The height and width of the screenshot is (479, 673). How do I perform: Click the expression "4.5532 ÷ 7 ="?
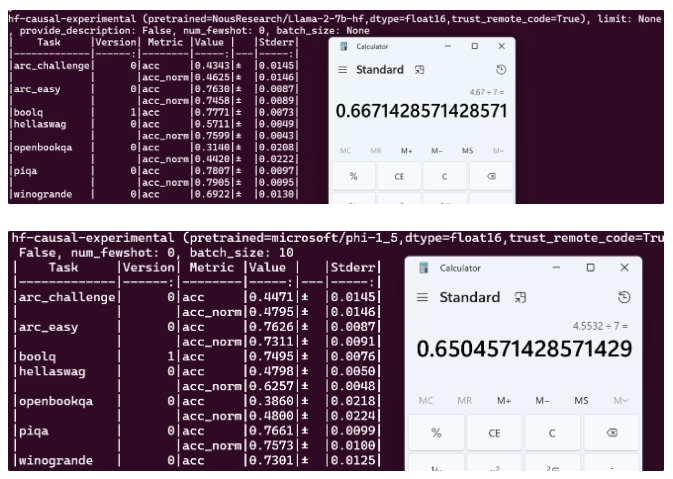click(x=600, y=326)
